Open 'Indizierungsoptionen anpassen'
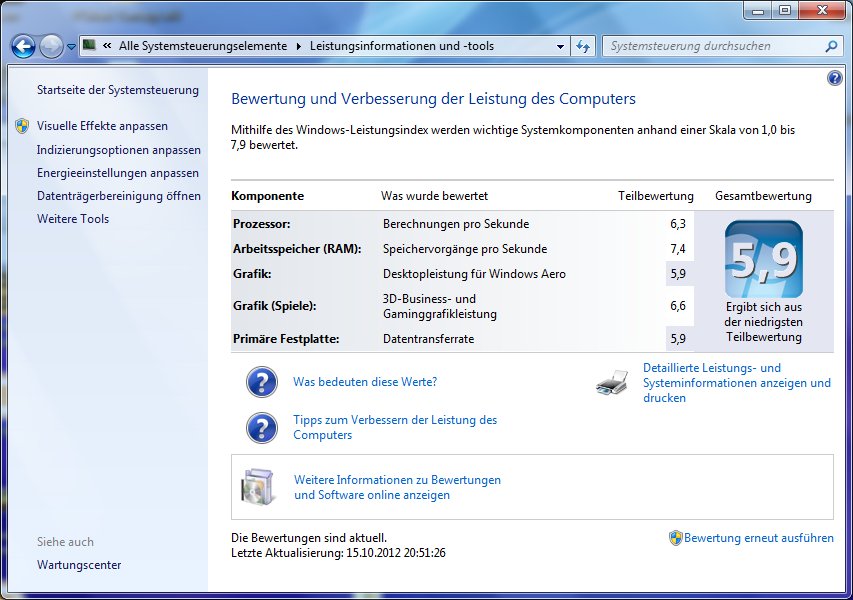853x600 pixels. pos(119,150)
